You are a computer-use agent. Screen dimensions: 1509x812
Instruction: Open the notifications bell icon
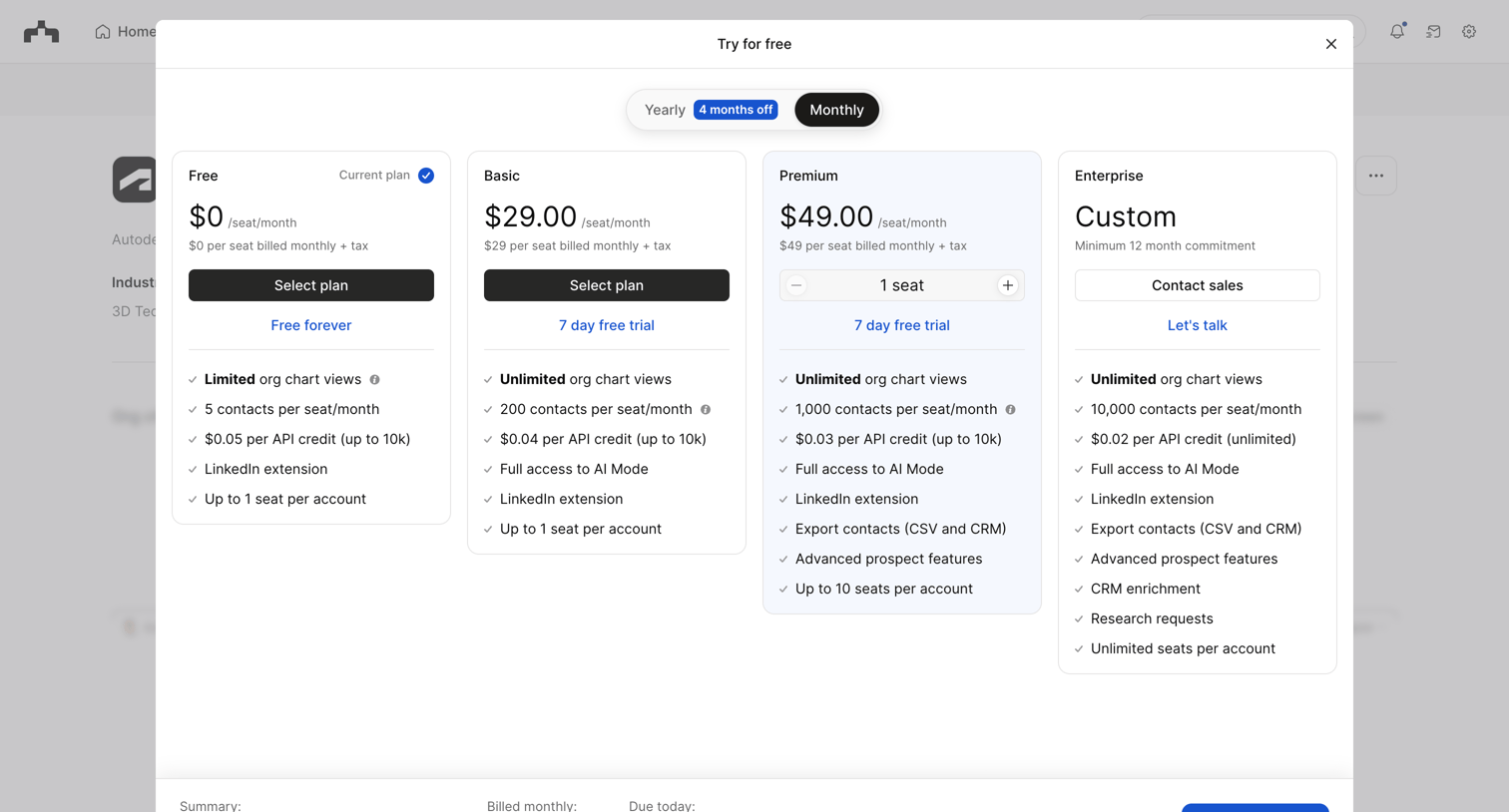click(1397, 32)
